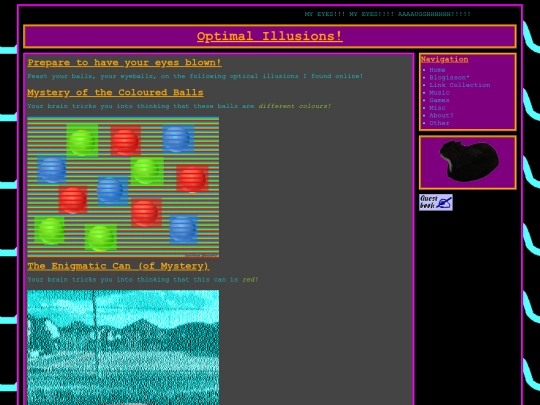
Task: Click the 'Feast your balls, your eyeballs' paragraph
Action: pos(195,76)
